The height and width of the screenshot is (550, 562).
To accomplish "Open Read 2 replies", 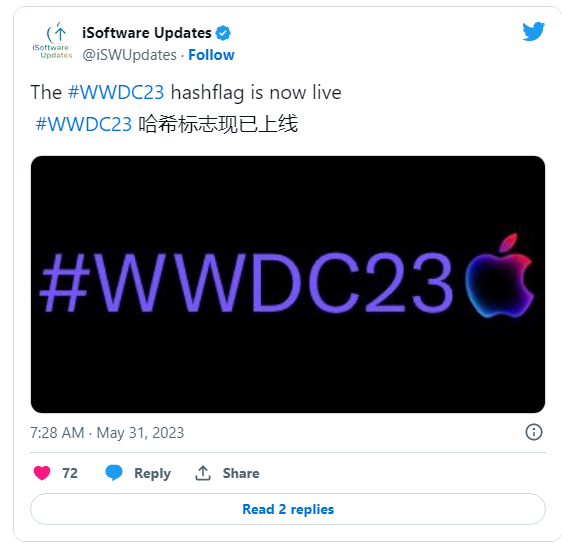I will click(288, 509).
